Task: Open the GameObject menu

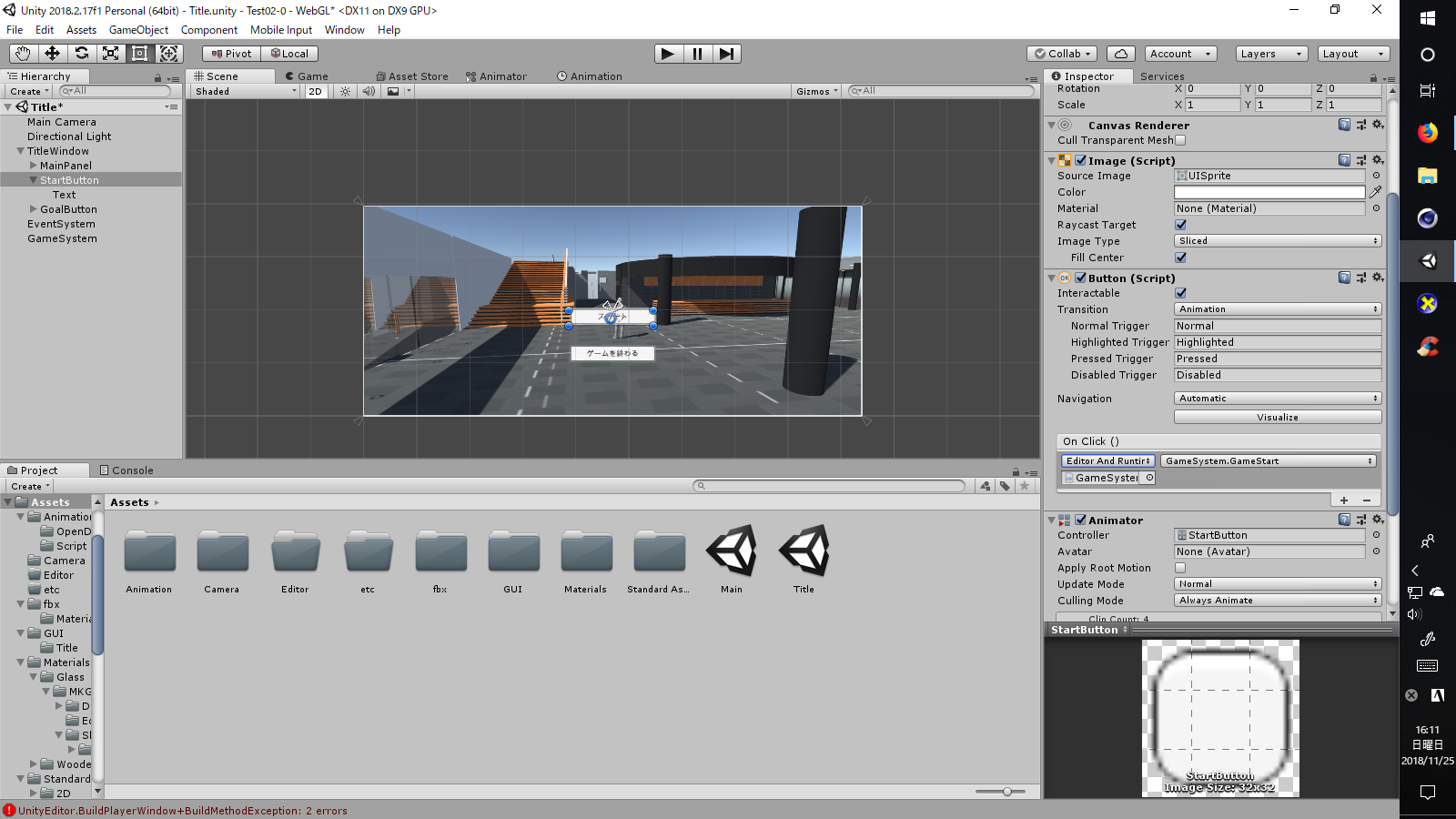Action: coord(138,29)
